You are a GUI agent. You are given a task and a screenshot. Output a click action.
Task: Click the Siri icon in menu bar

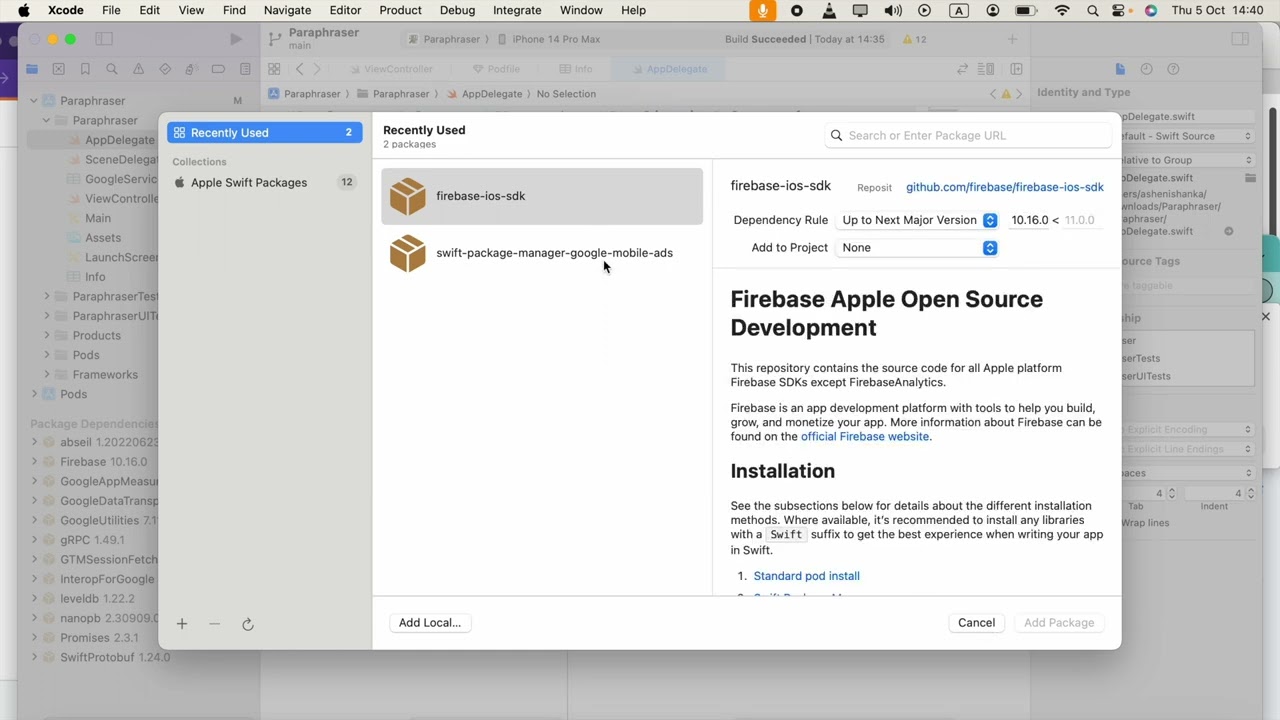1151,10
